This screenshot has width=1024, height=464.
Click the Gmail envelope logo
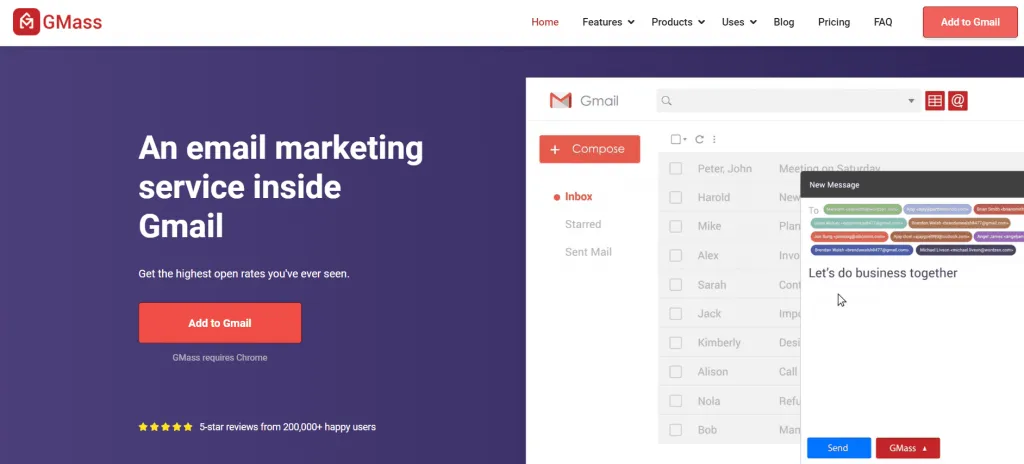560,101
